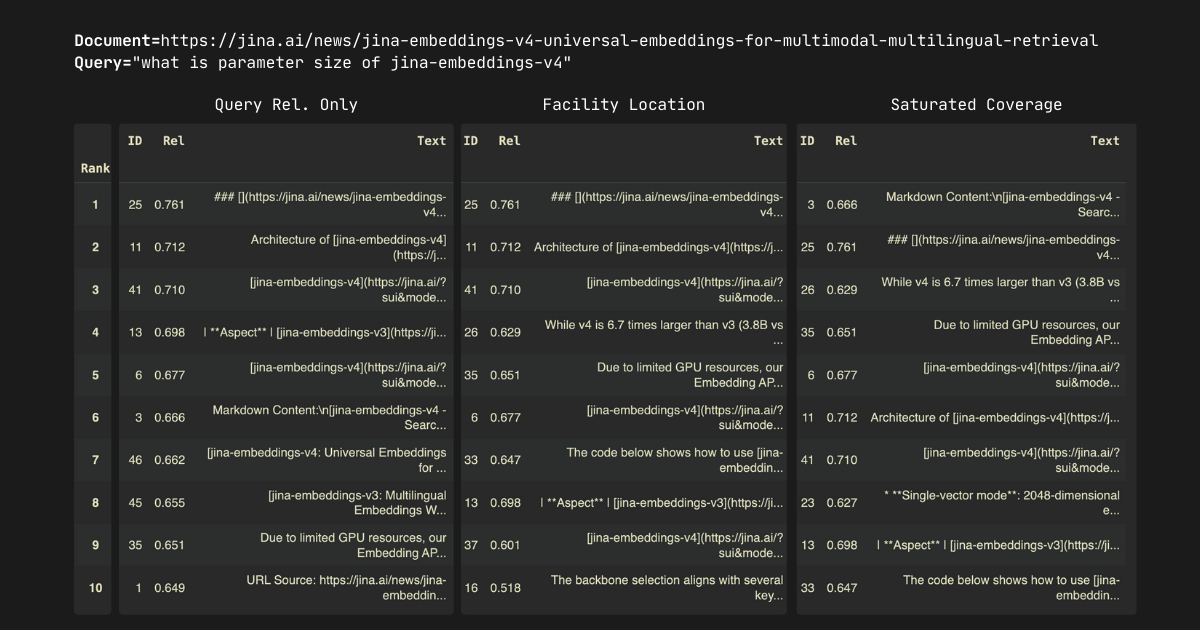Click Rel 0.677 in Query Rel. Only table
The width and height of the screenshot is (1200, 630).
tap(170, 375)
